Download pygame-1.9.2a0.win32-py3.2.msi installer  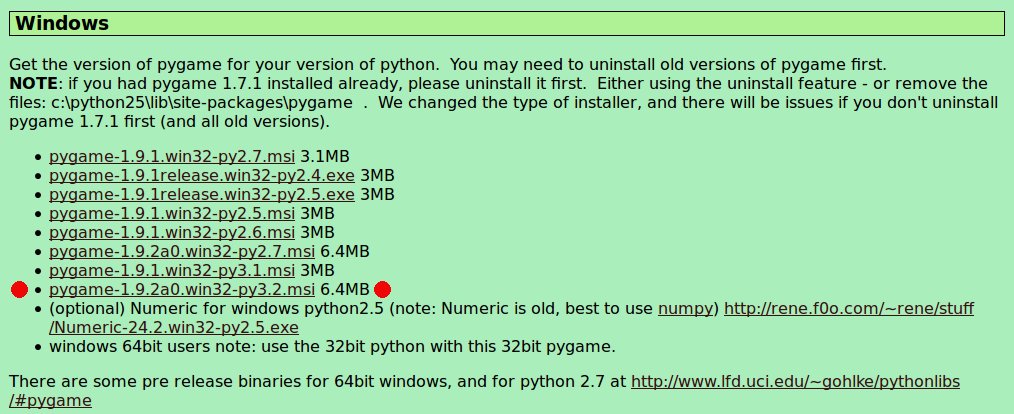point(182,289)
